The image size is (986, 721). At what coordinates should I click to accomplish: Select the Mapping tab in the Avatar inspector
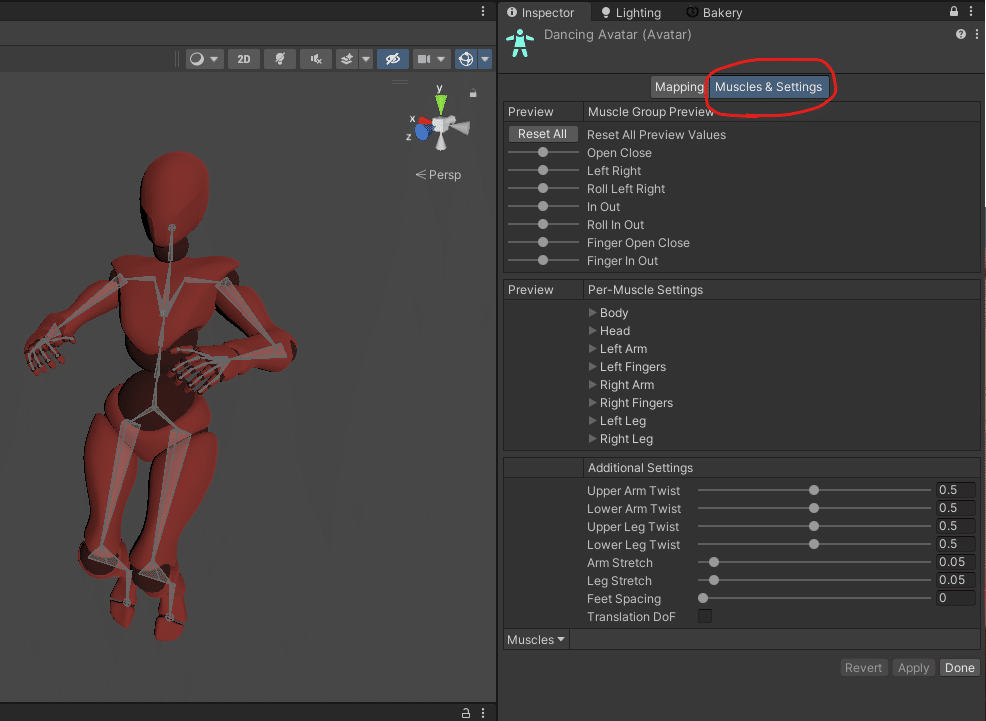679,87
